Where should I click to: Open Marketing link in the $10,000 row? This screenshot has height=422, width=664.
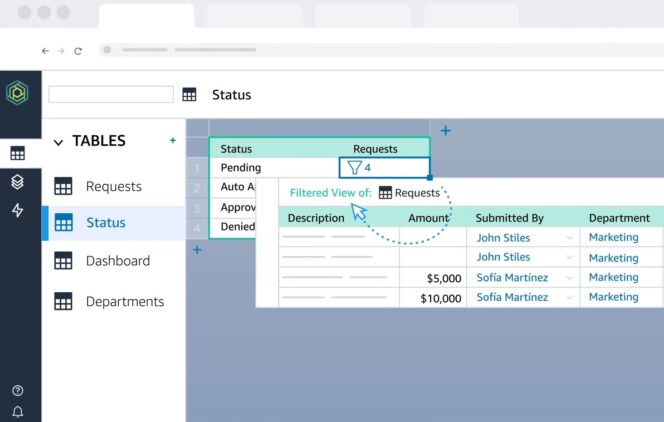click(614, 297)
